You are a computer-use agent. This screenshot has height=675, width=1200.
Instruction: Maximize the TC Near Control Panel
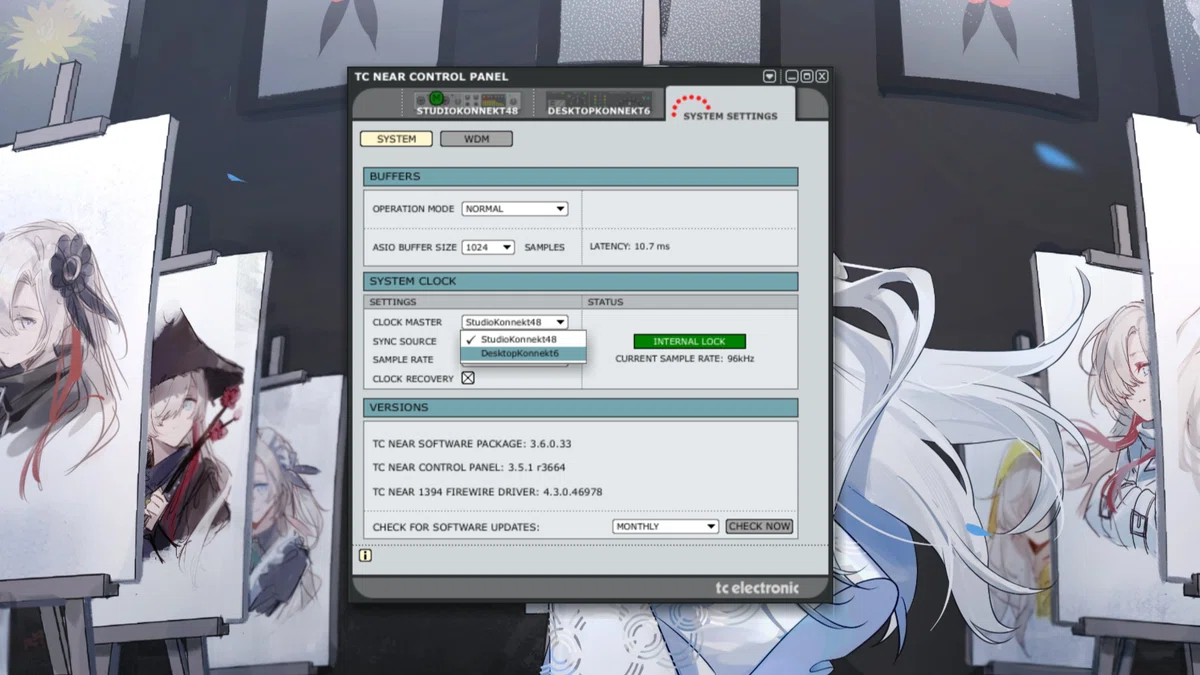click(807, 76)
